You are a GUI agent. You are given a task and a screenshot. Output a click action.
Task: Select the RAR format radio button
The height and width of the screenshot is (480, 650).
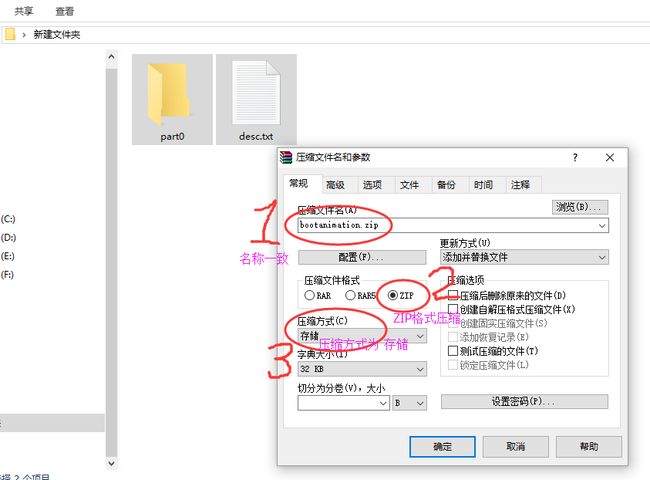pos(309,296)
